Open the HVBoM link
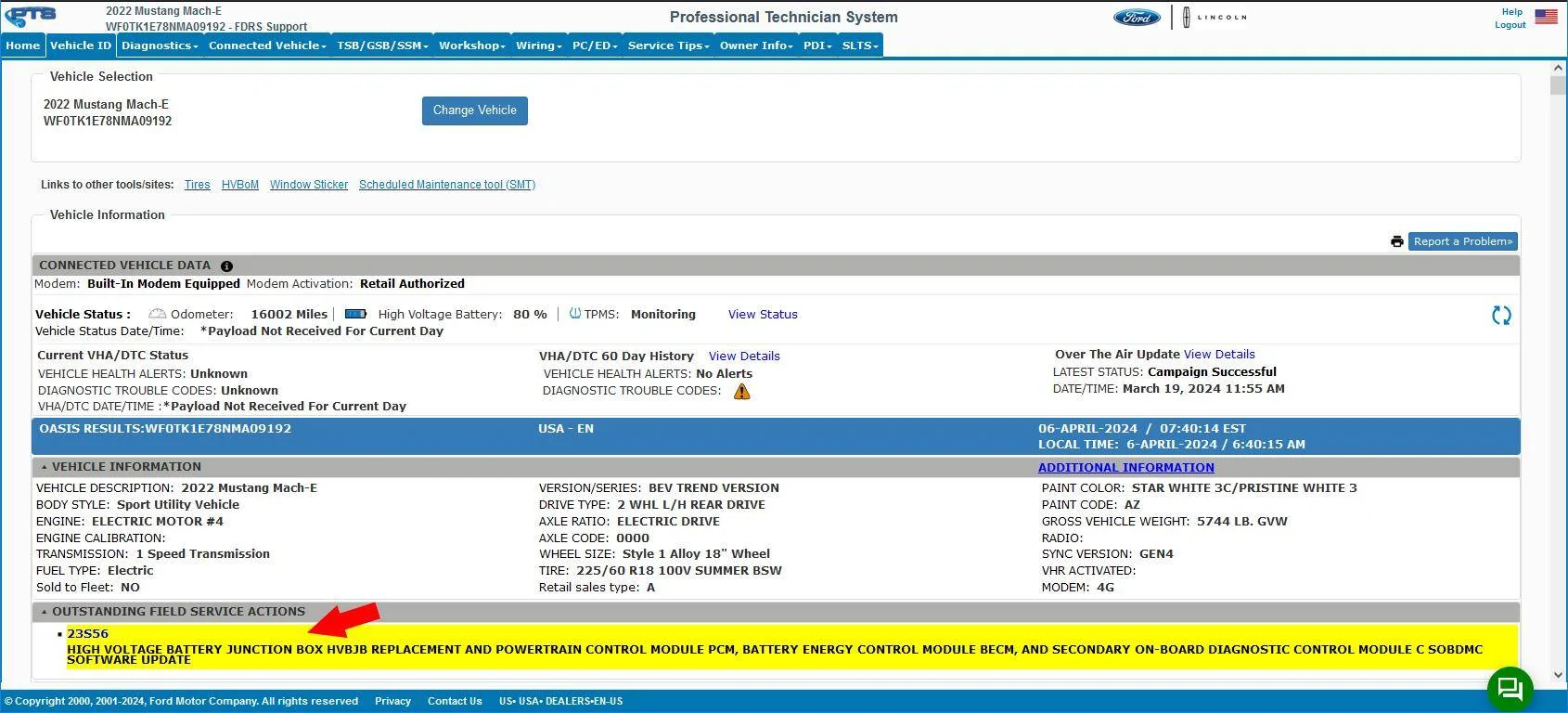 [x=240, y=185]
